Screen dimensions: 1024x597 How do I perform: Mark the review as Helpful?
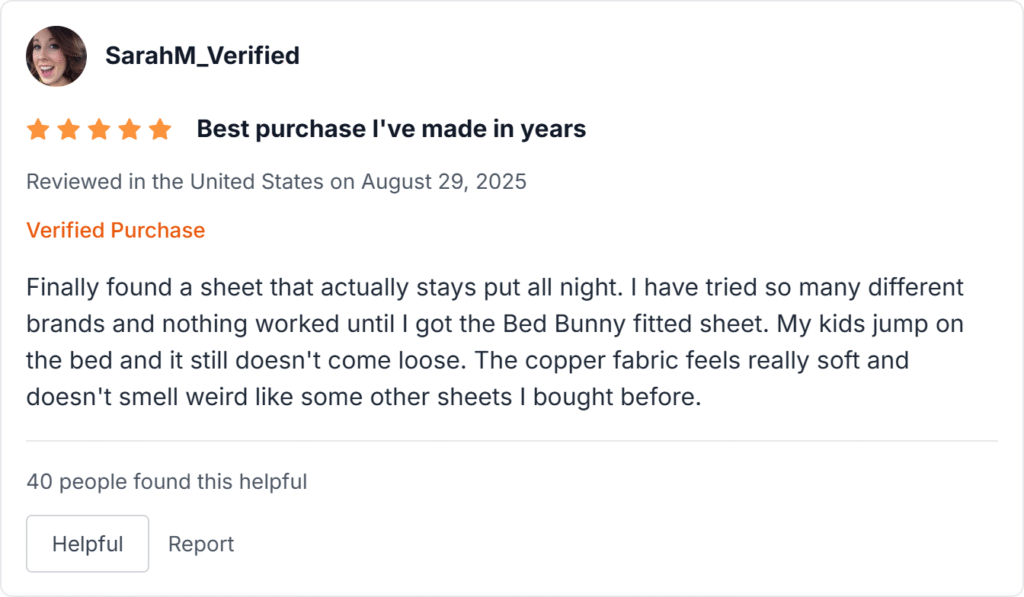(87, 544)
